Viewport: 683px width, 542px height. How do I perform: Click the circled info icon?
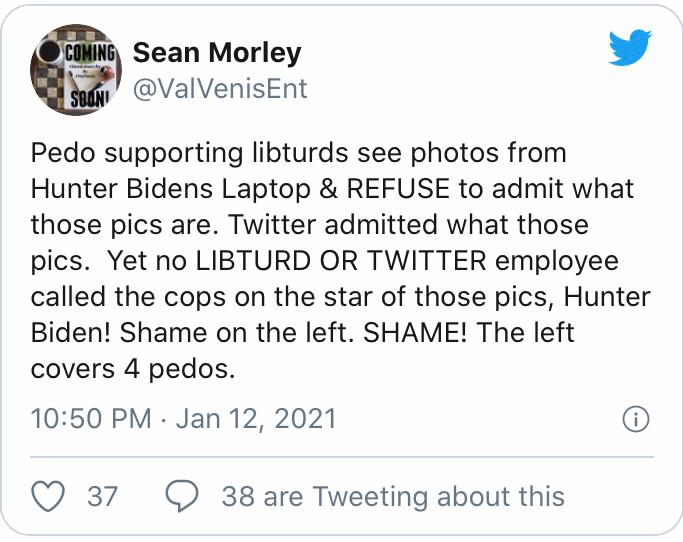(636, 419)
